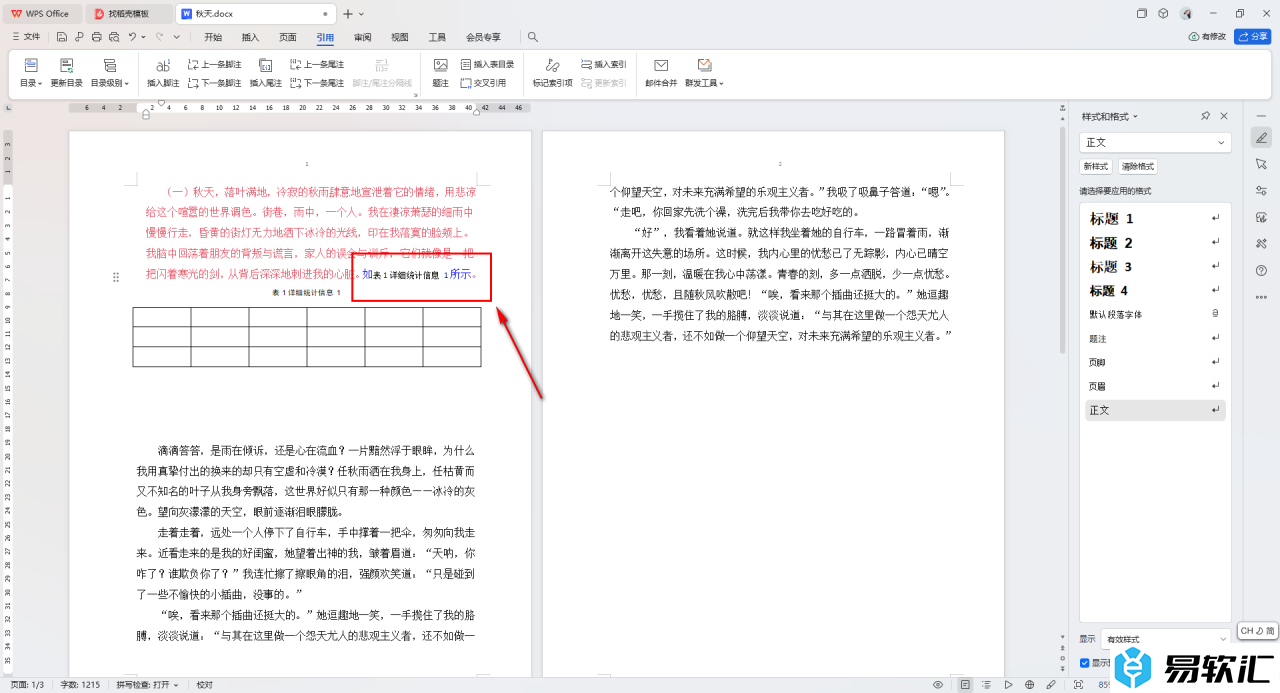Insert an endnote with 插入尾注
Image resolution: width=1280 pixels, height=693 pixels.
coord(266,72)
